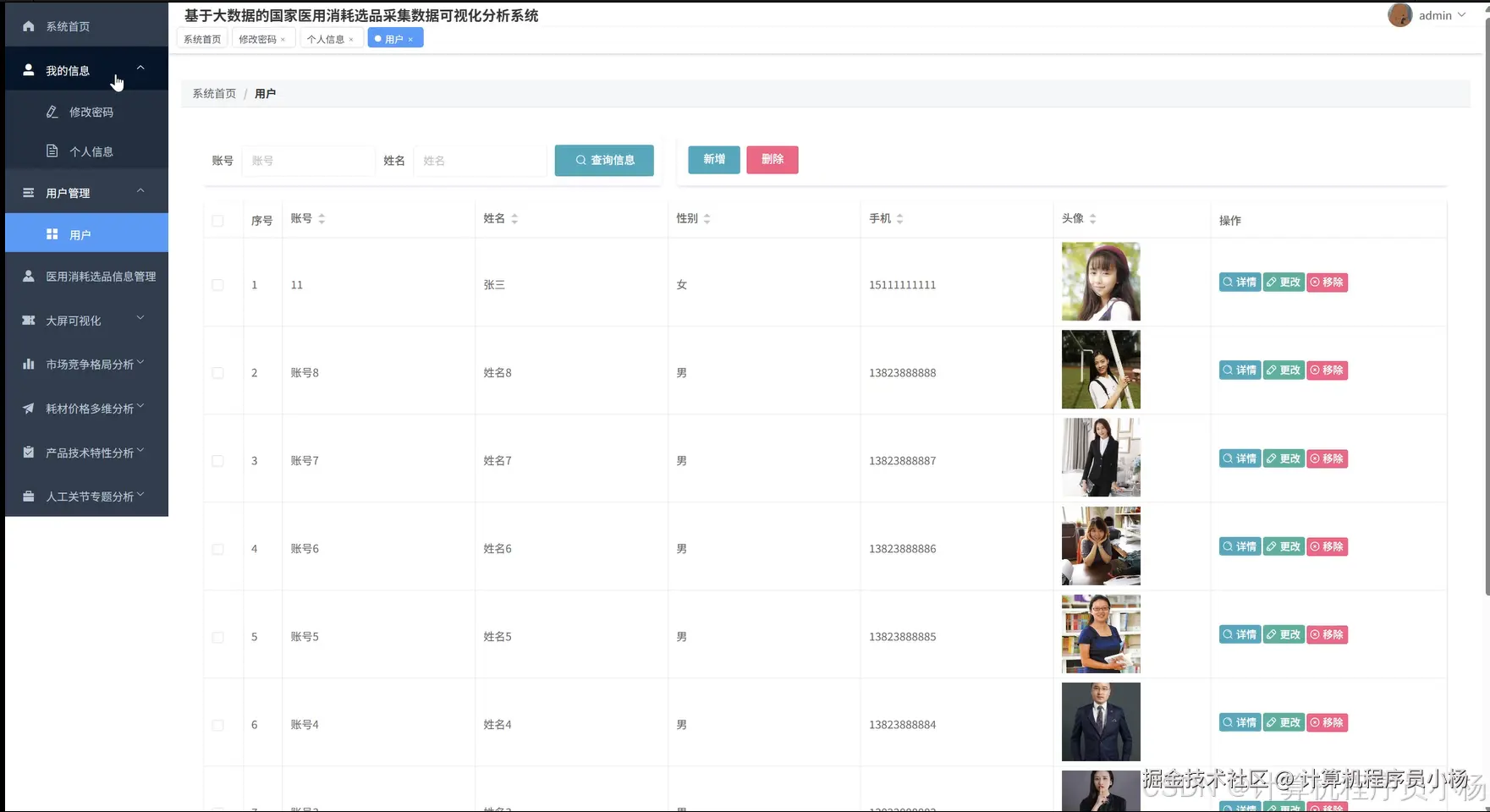Open 姓名4's avatar photo
Viewport: 1490px width, 812px height.
point(1101,721)
